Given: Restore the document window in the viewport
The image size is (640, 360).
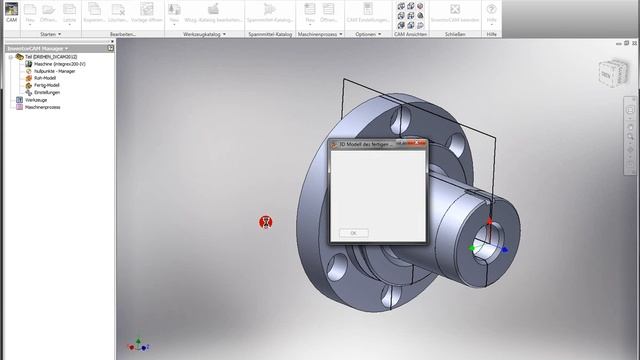Looking at the screenshot, I should click(627, 43).
